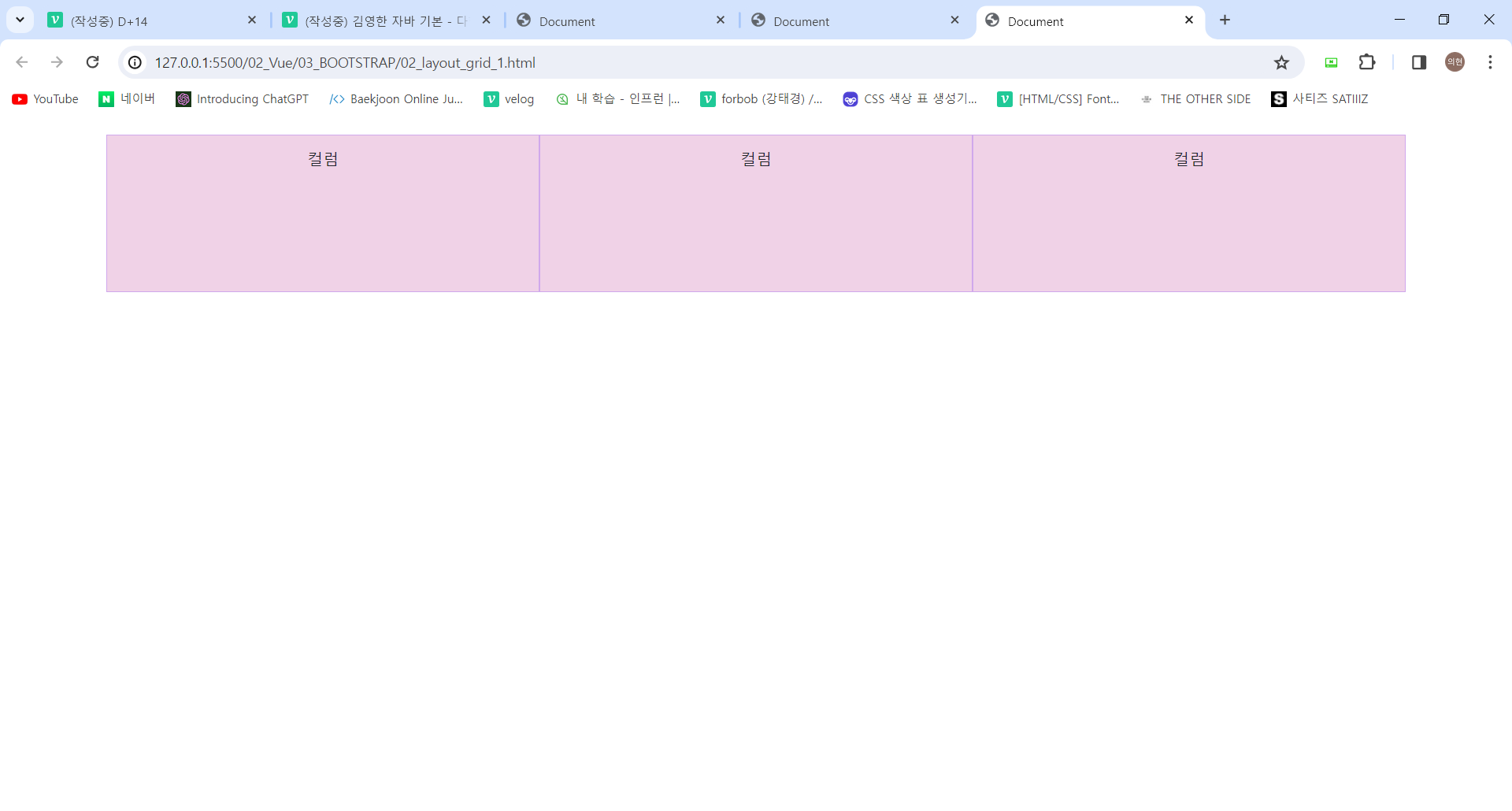
Task: Switch to the (작성중) D+14 tab
Action: click(x=154, y=20)
